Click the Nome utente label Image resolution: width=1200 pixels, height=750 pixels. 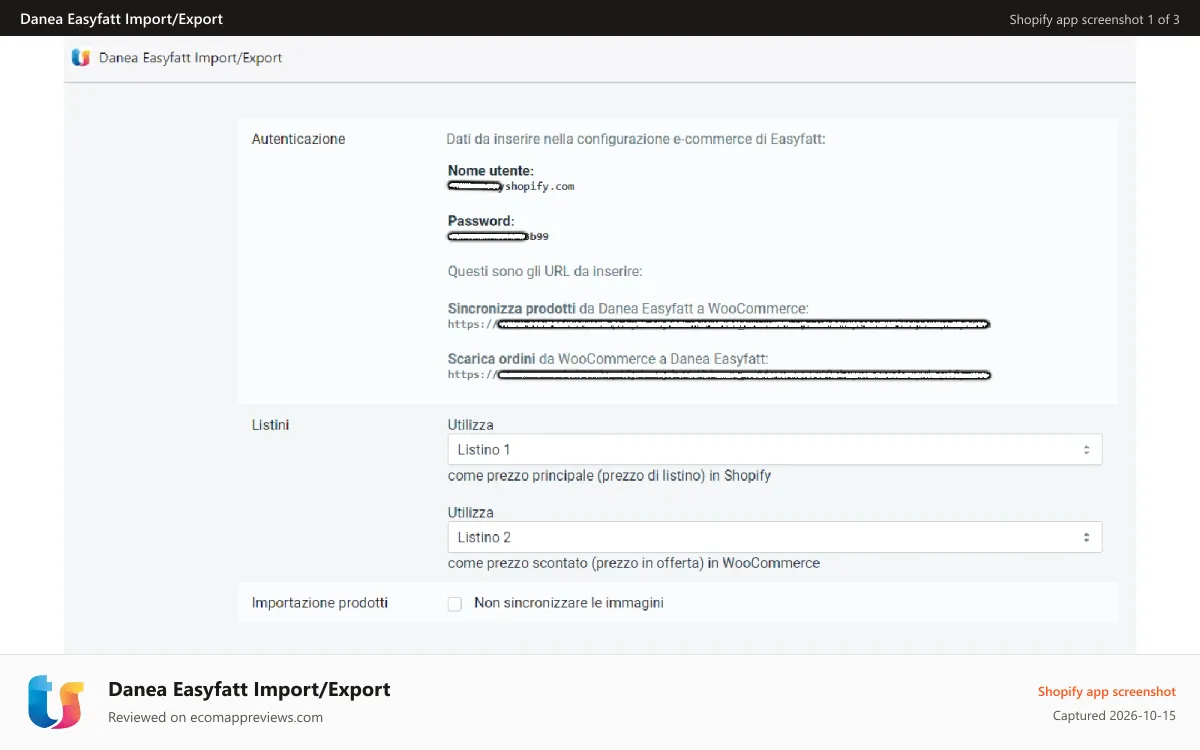click(x=491, y=171)
